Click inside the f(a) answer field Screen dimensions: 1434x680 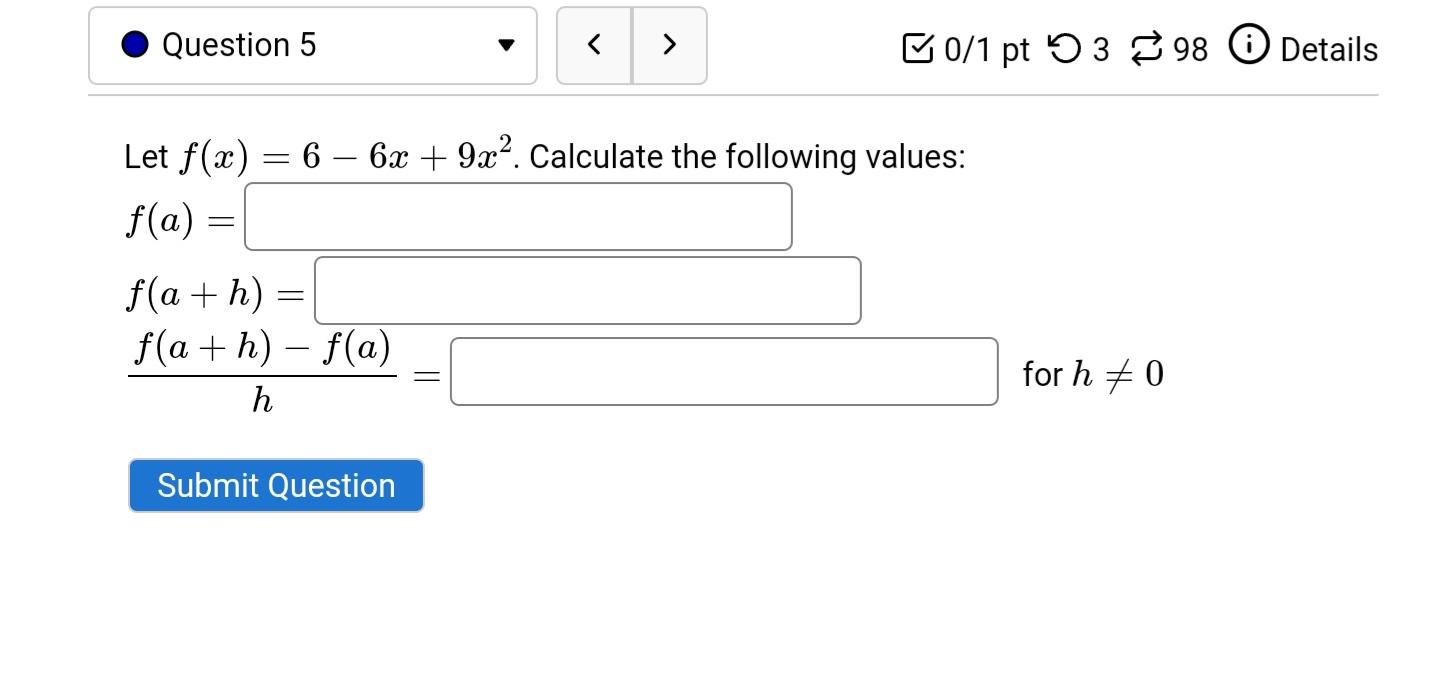[517, 216]
